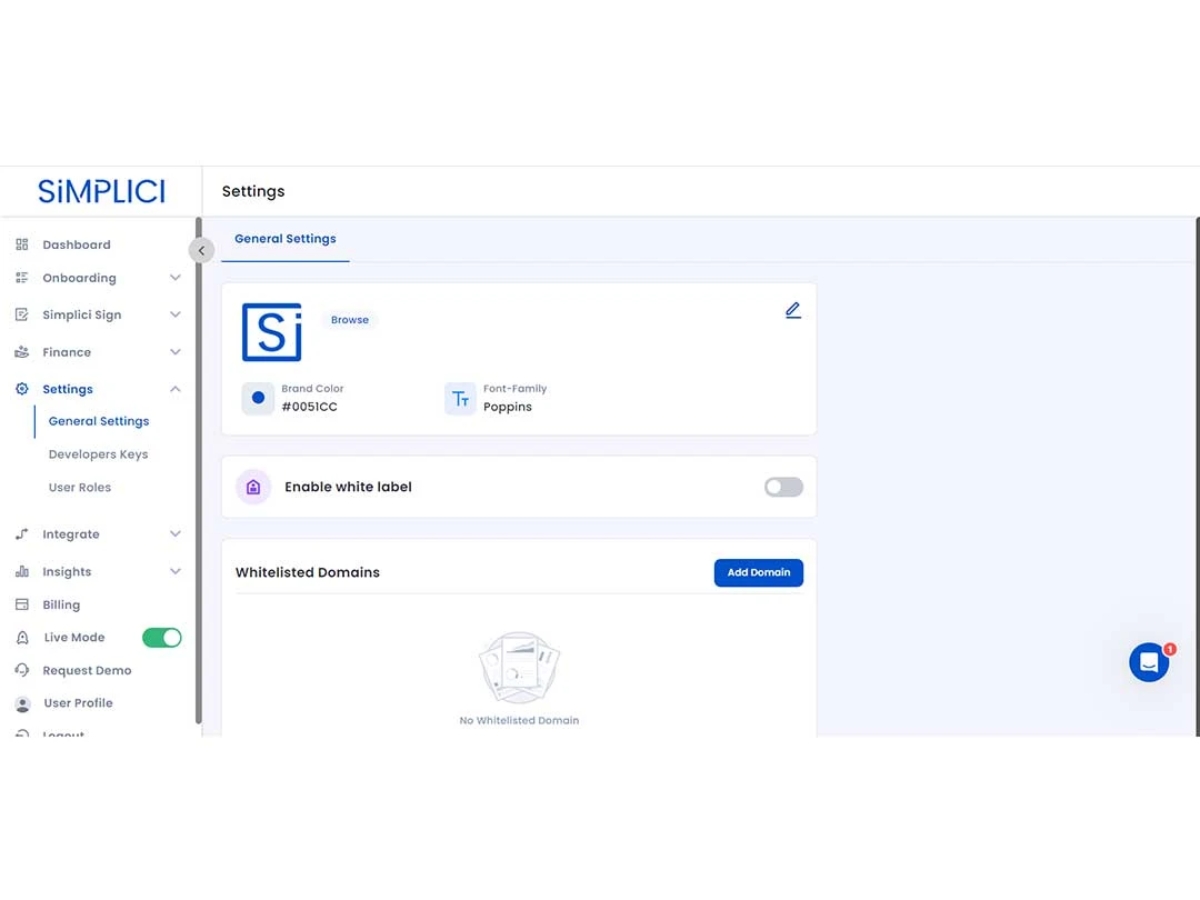Click the Finance icon in sidebar
1200x900 pixels.
pos(22,352)
